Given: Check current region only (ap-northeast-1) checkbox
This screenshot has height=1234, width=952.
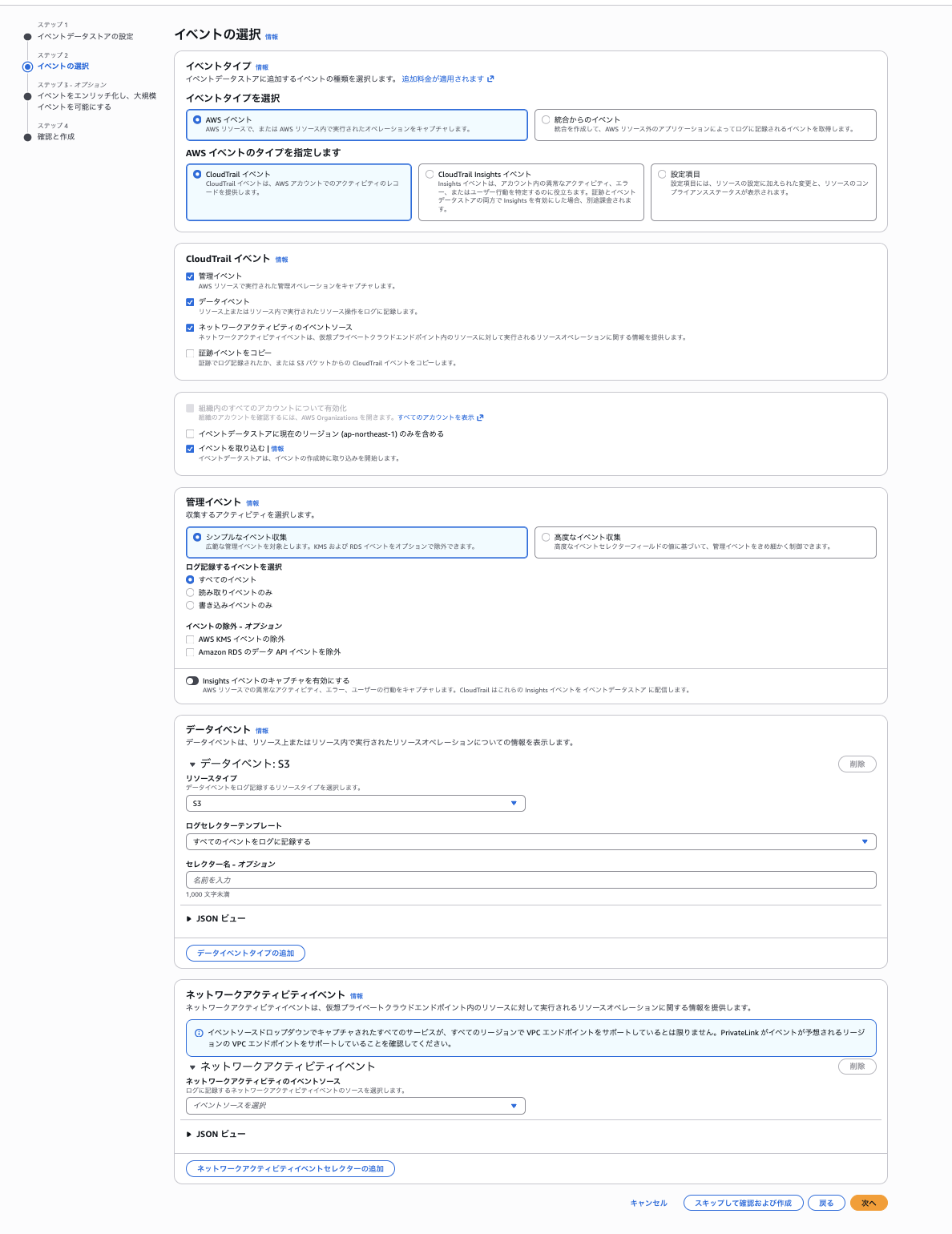Looking at the screenshot, I should click(x=190, y=434).
